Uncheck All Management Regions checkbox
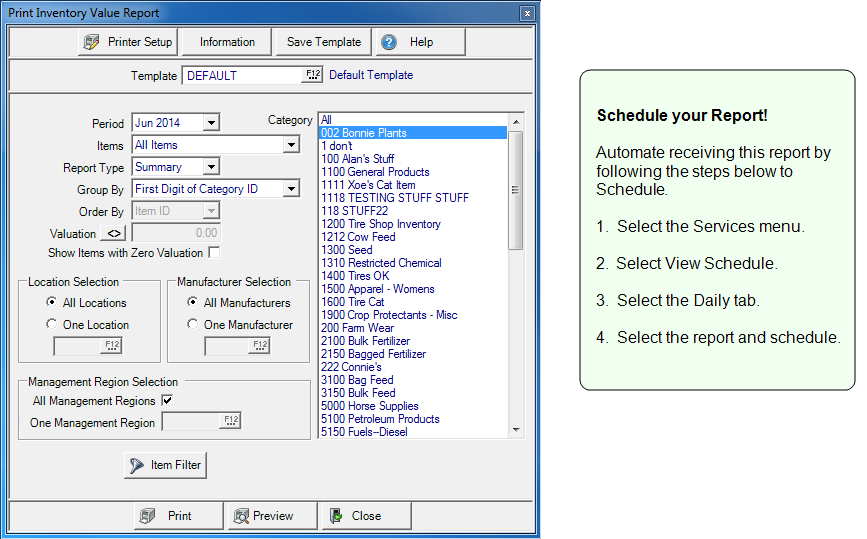The height and width of the screenshot is (539, 867). (x=167, y=401)
